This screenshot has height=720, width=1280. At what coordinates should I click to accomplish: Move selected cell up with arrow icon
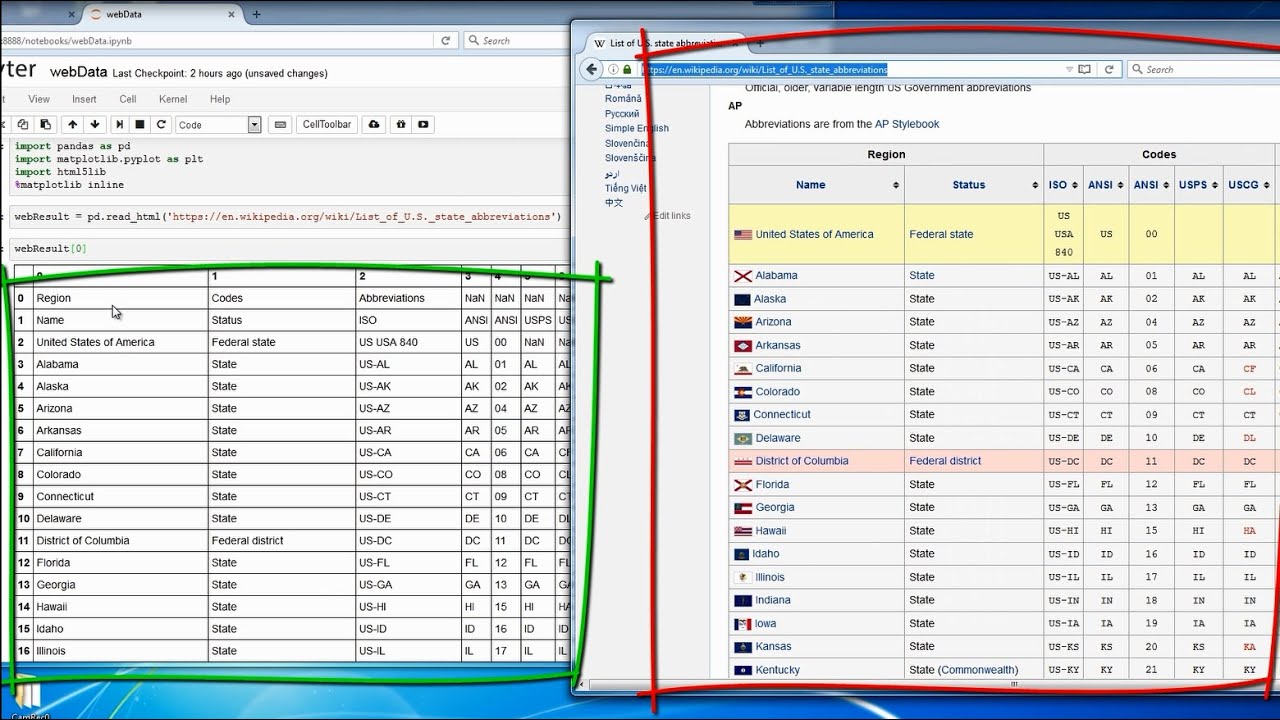tap(73, 125)
